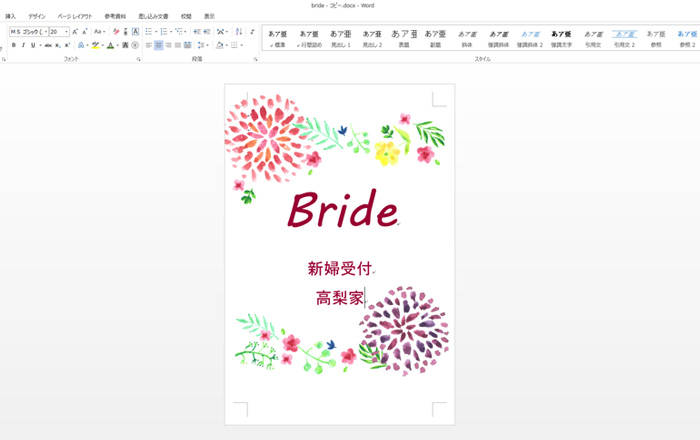Click the bullet list icon
Viewport: 700px width, 440px height.
coord(149,32)
